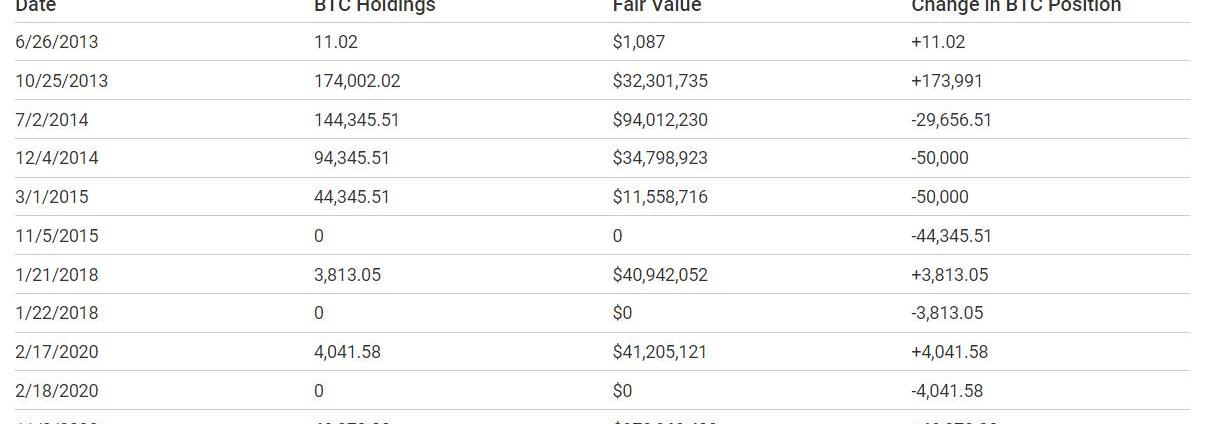Select the 2/18/2020 date cell

tap(57, 391)
